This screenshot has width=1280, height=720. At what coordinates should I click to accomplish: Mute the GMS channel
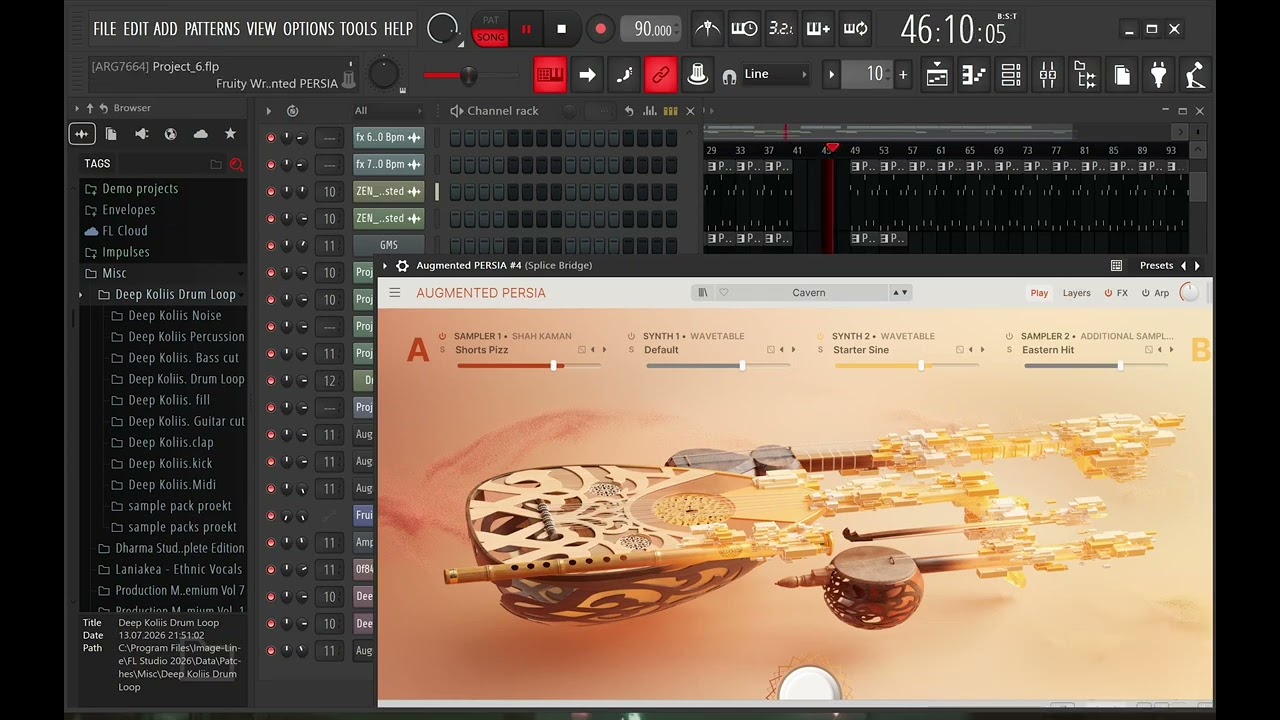click(270, 246)
